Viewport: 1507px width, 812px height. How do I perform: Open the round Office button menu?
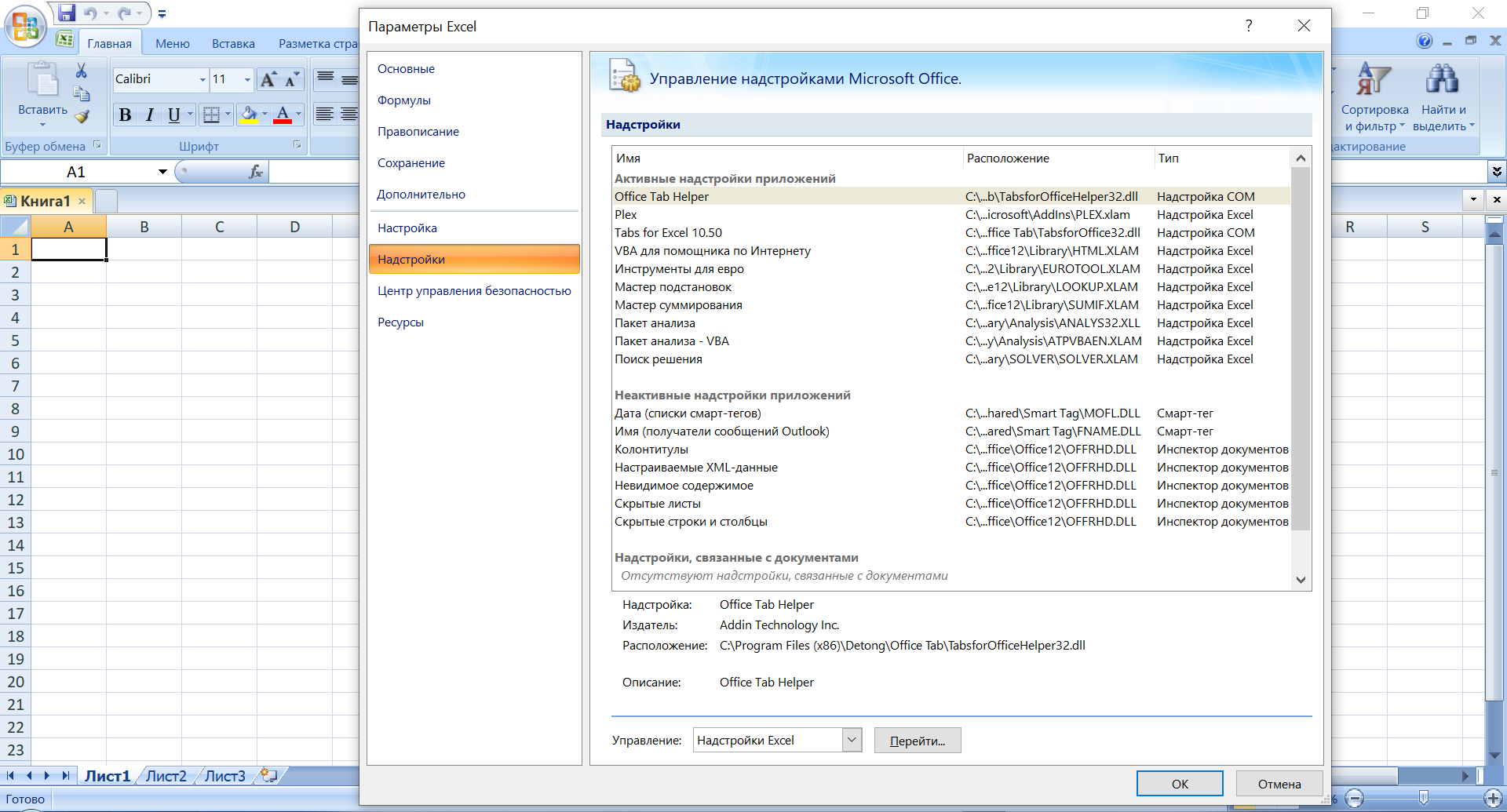tap(25, 26)
